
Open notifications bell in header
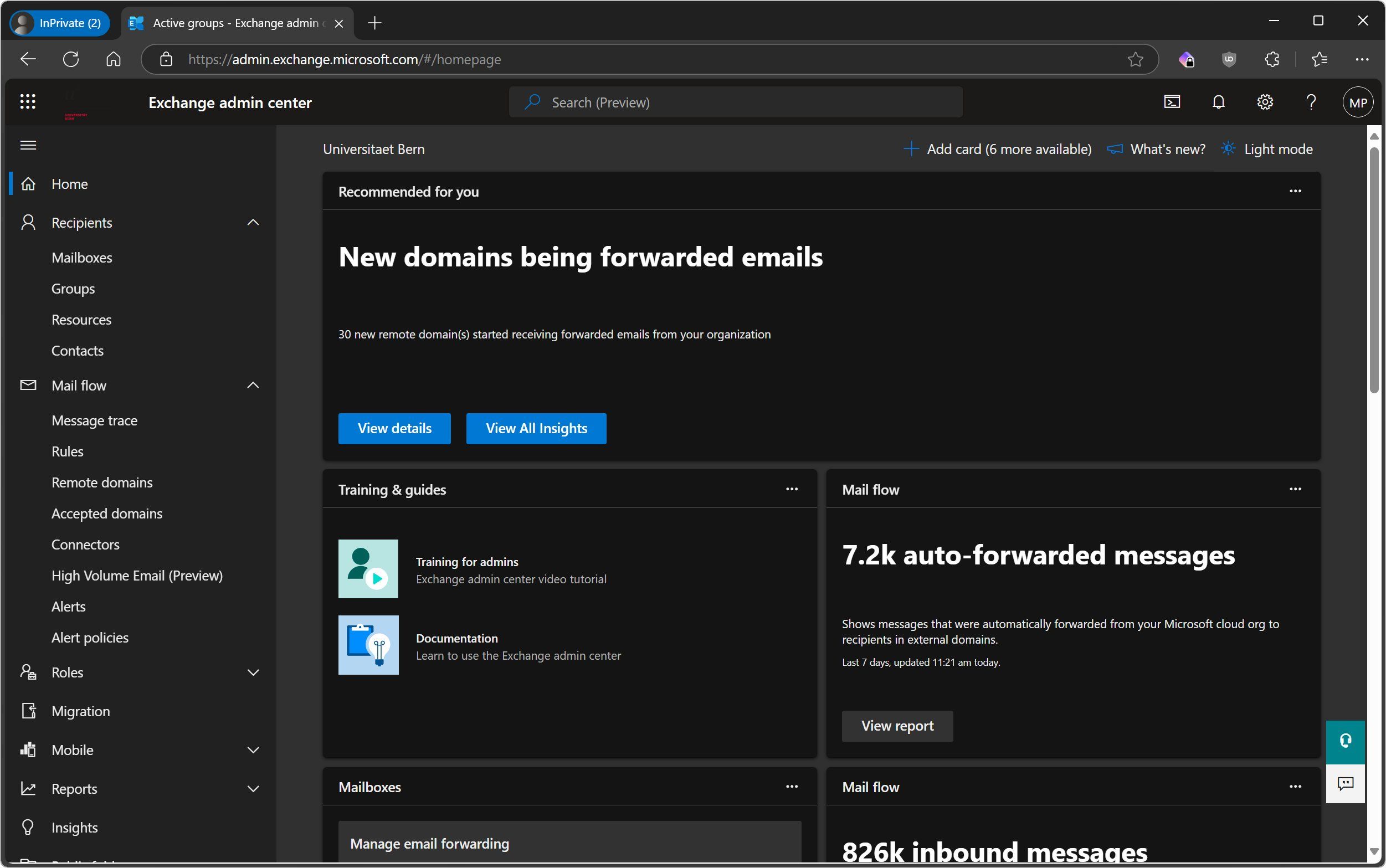coord(1218,102)
